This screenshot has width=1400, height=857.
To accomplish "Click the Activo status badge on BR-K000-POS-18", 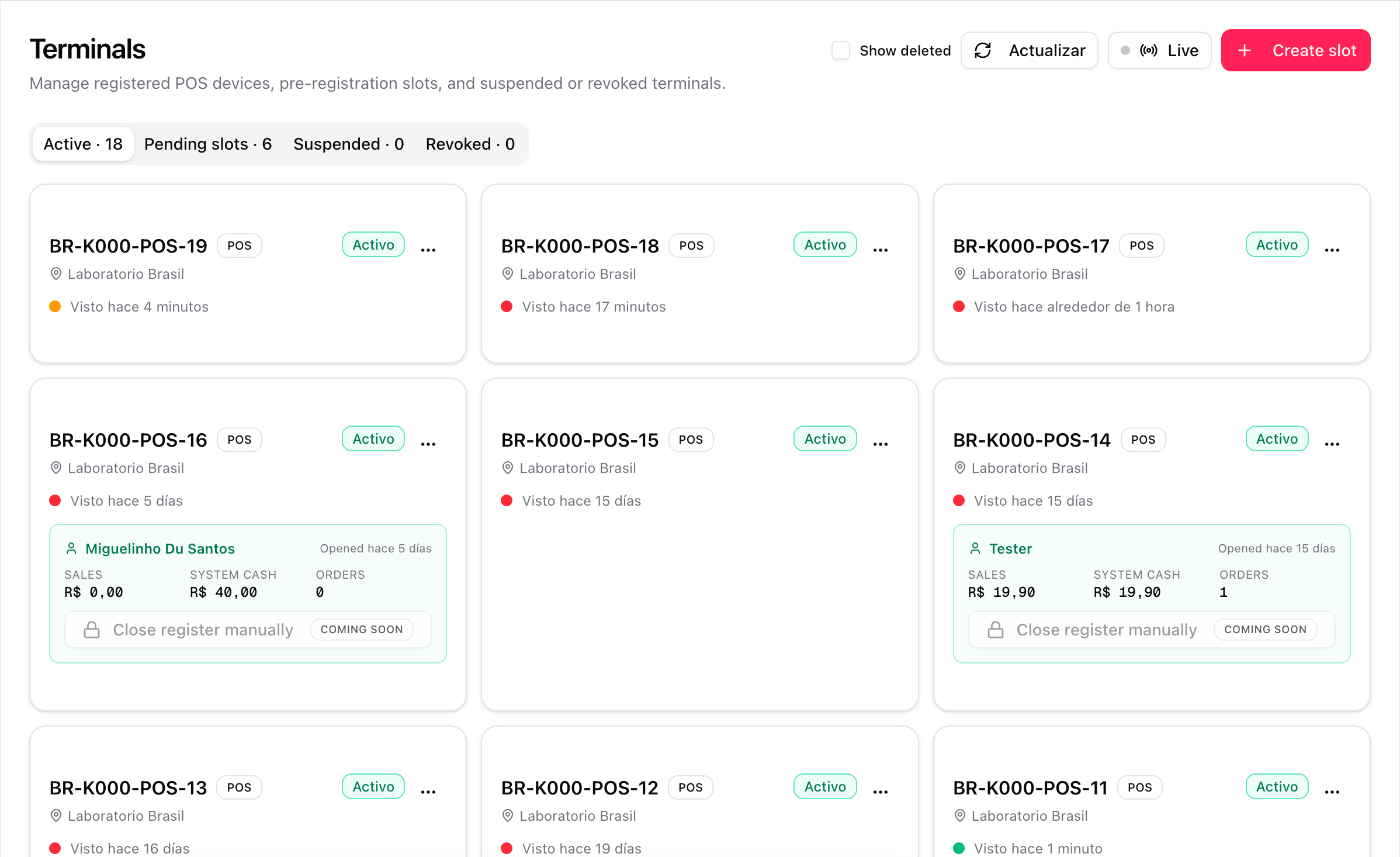I will [825, 244].
